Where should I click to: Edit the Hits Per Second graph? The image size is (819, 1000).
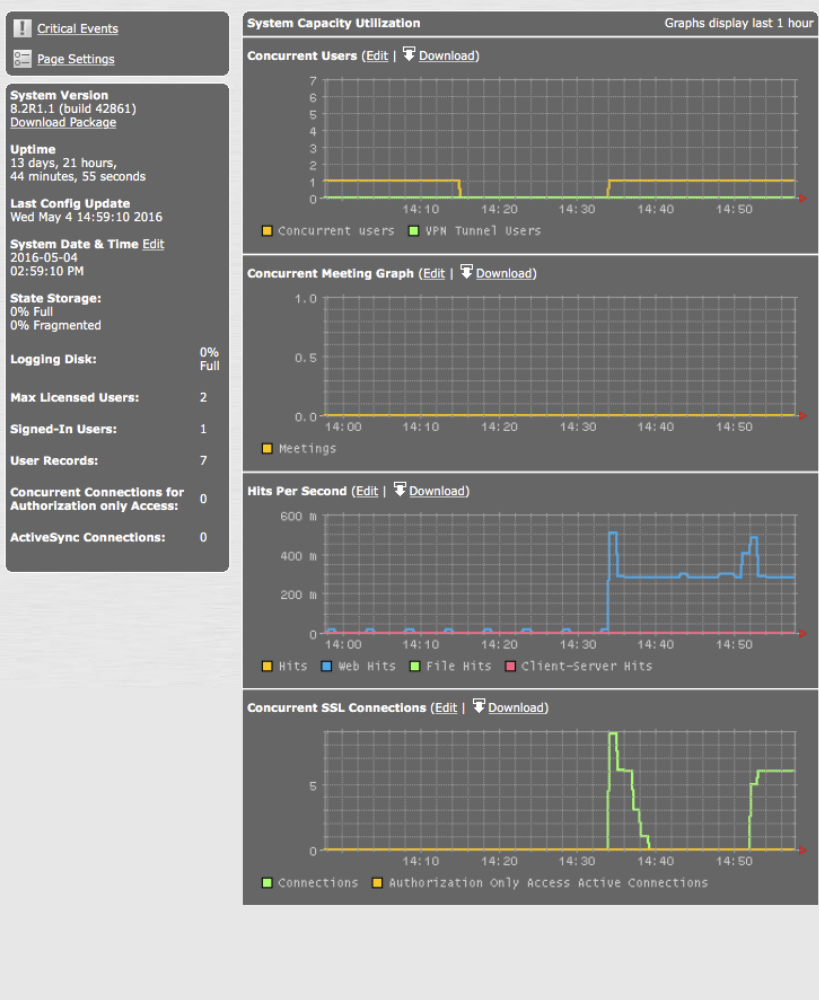[x=367, y=491]
